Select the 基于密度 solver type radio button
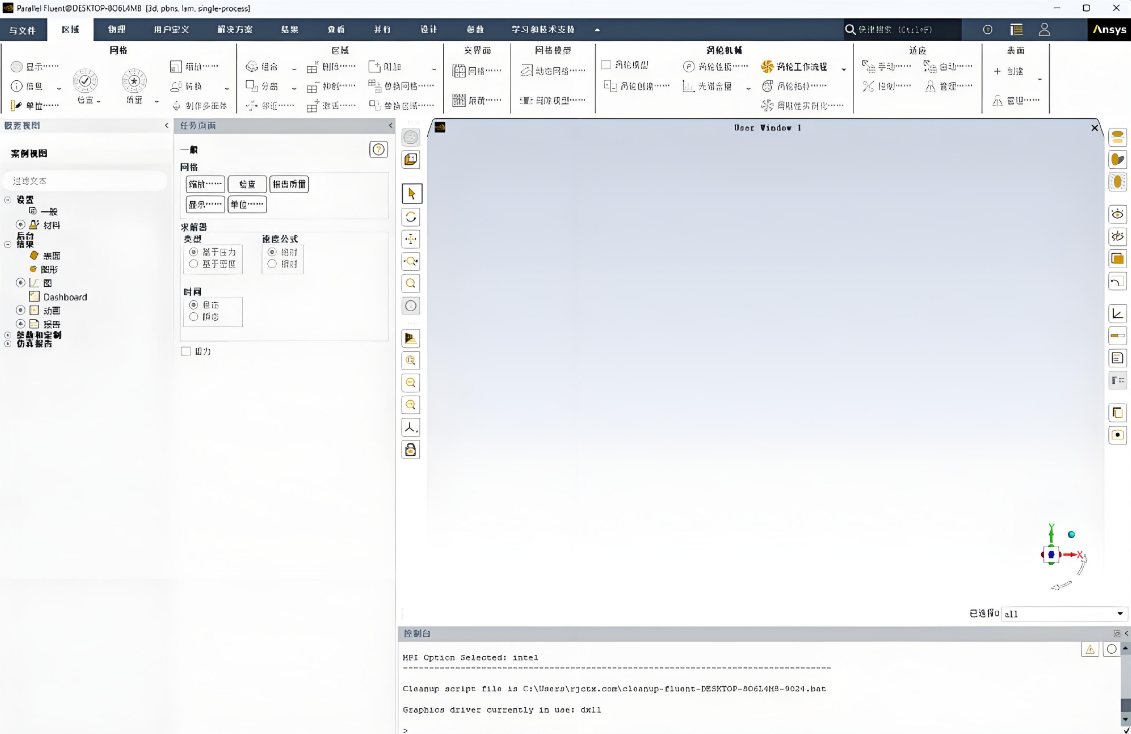 click(x=193, y=263)
